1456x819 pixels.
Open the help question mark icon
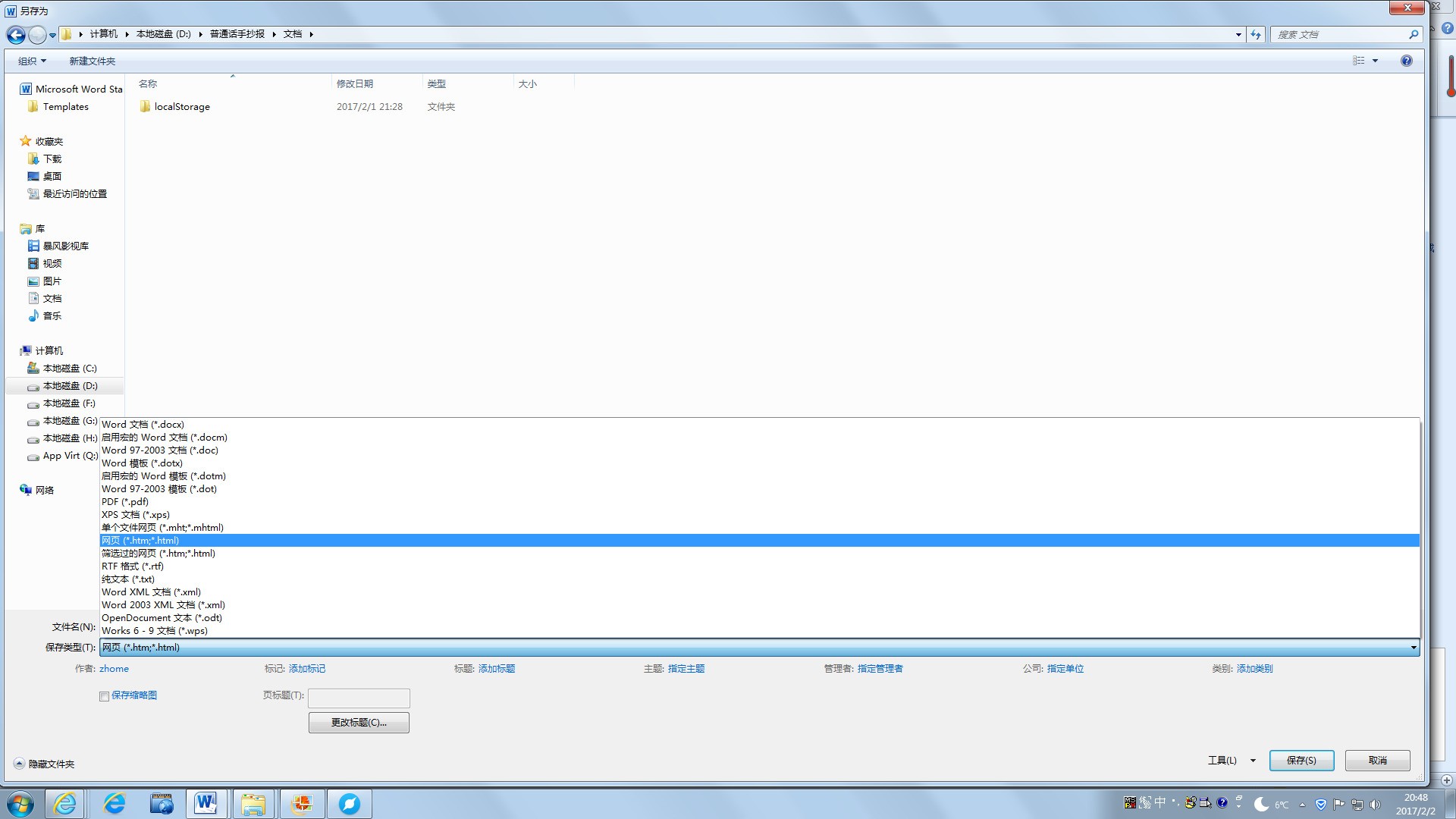tap(1406, 61)
